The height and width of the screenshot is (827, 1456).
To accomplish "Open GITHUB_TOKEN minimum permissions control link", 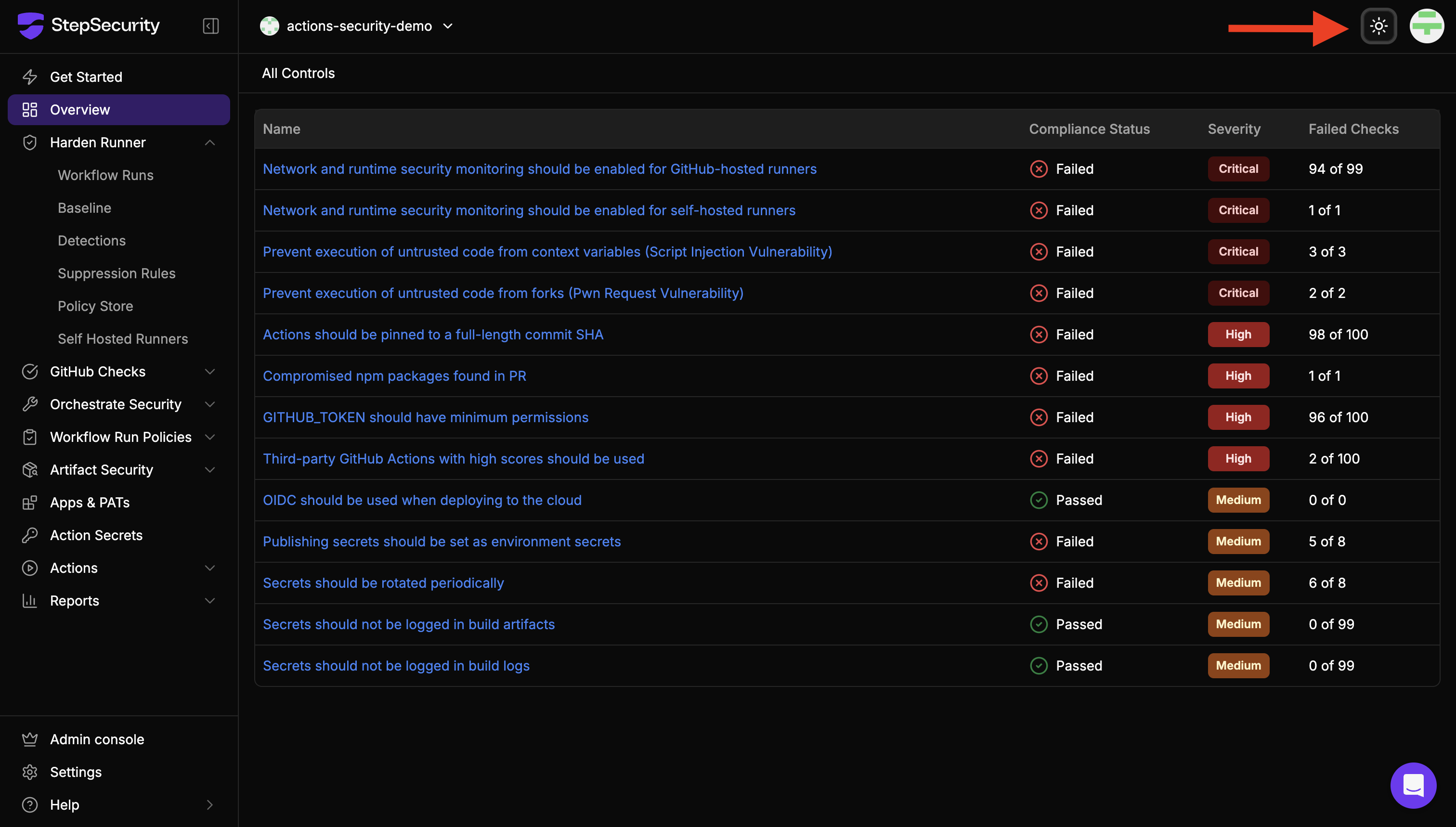I will (426, 417).
